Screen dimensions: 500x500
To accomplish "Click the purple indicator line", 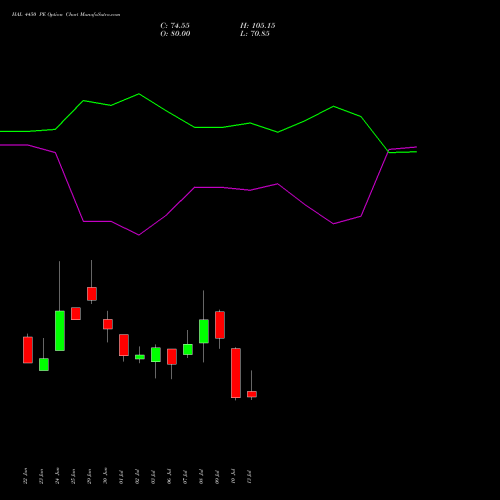I will pyautogui.click(x=208, y=188).
